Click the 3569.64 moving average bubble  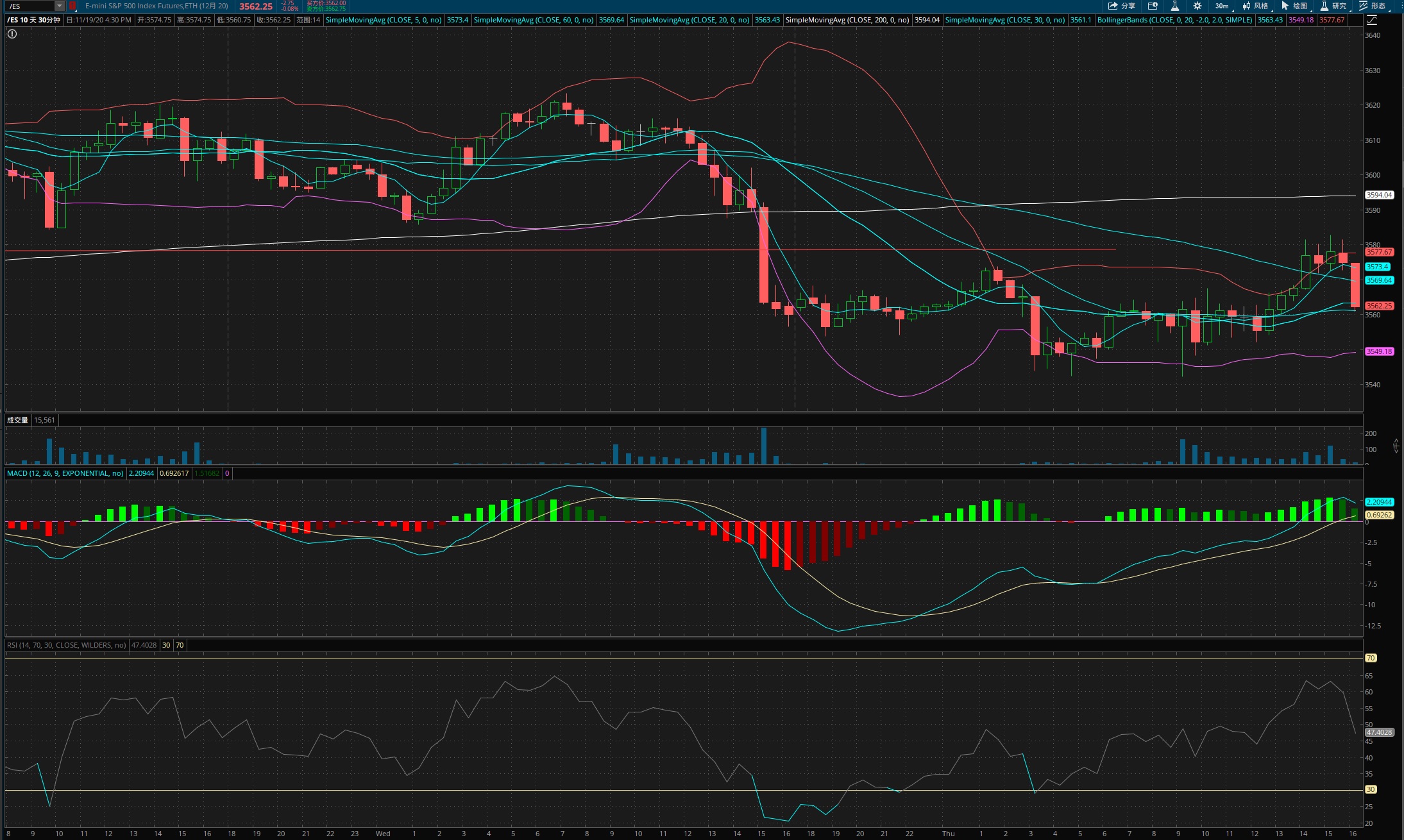(1379, 280)
